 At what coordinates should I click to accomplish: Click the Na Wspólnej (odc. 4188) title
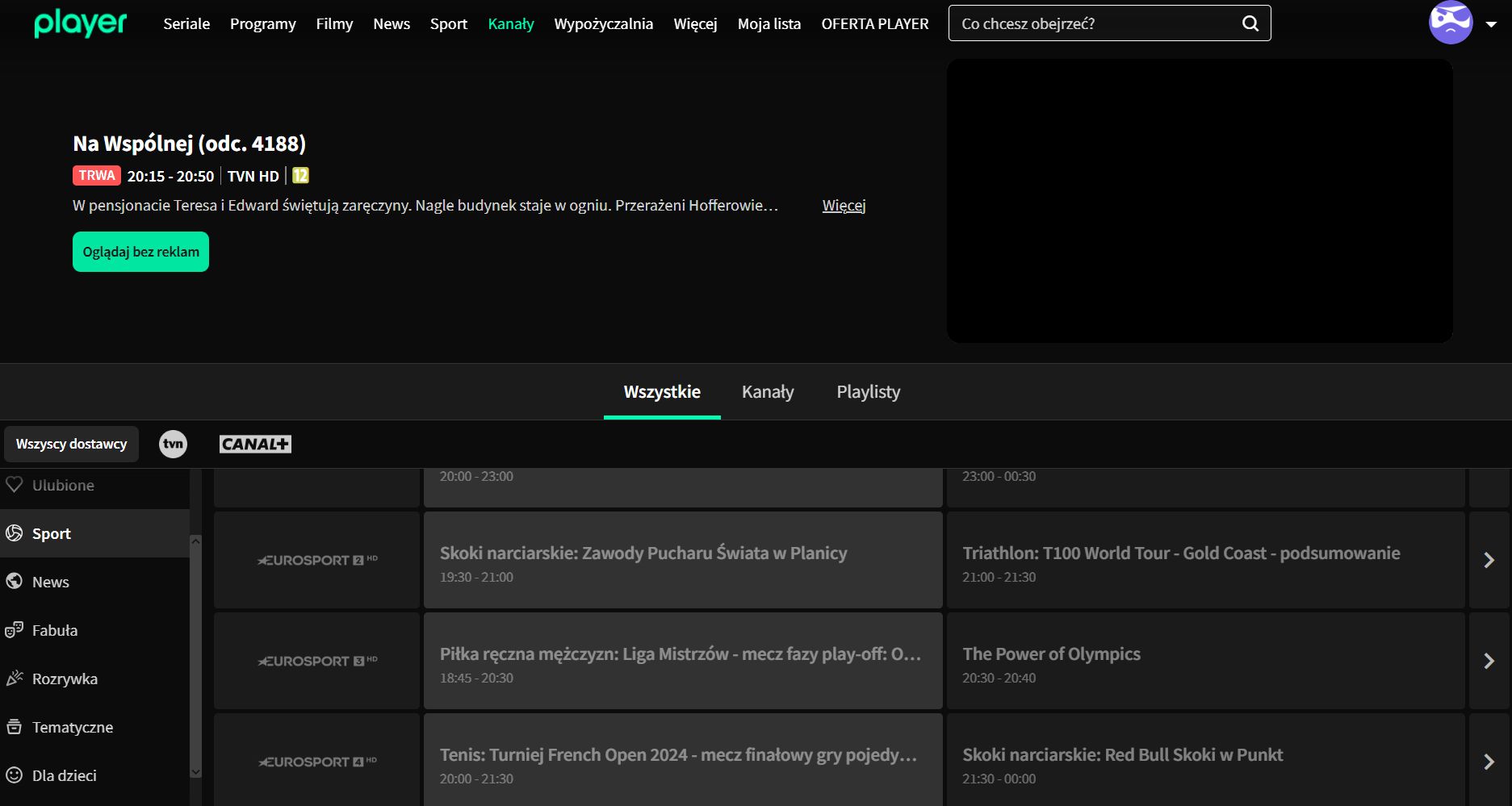tap(189, 144)
